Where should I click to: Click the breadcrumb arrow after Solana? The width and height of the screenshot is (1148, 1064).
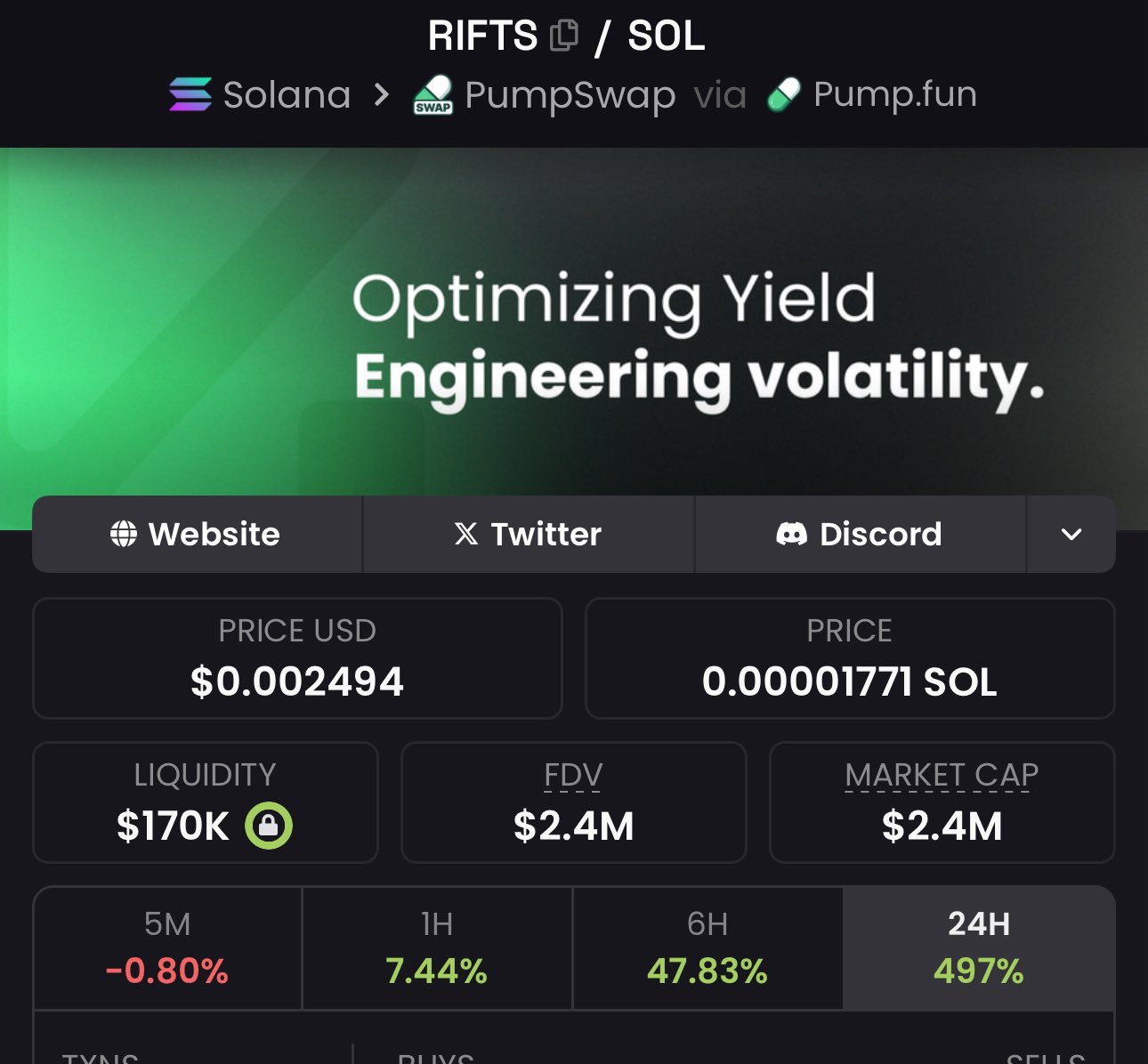point(382,94)
